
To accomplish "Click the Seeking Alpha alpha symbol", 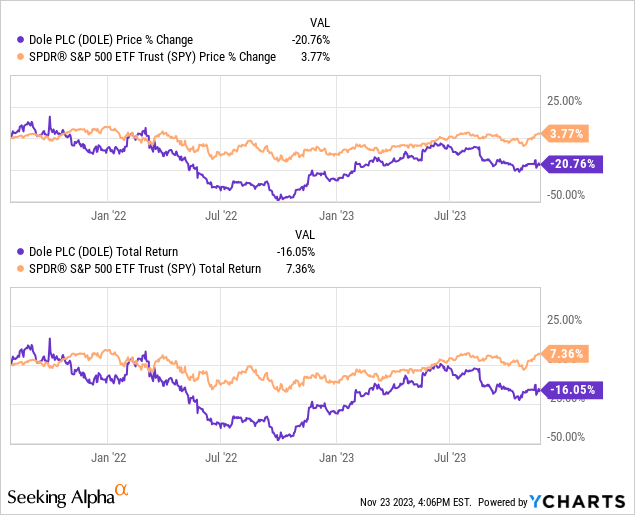I will (121, 490).
